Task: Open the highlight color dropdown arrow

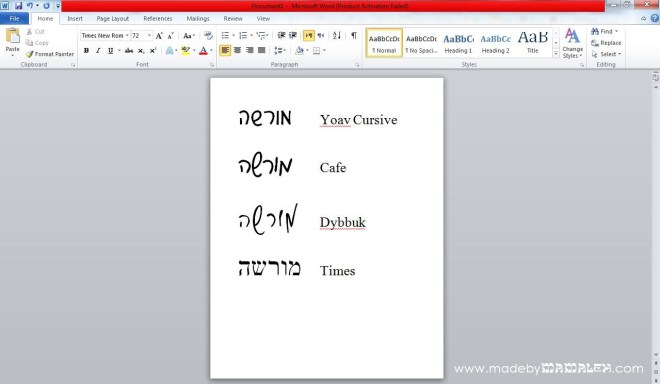Action: [194, 51]
